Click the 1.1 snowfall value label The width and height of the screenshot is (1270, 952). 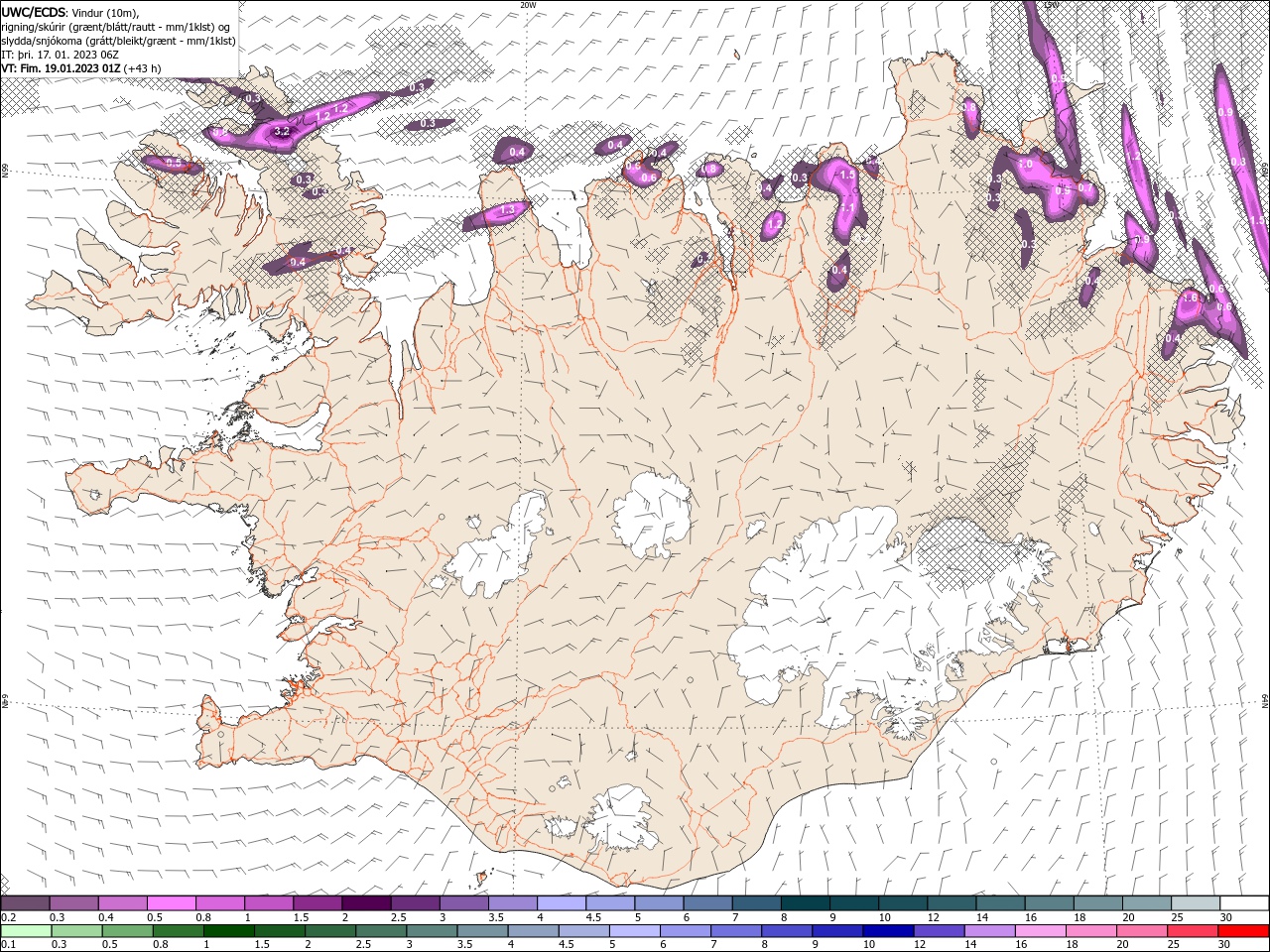click(849, 208)
